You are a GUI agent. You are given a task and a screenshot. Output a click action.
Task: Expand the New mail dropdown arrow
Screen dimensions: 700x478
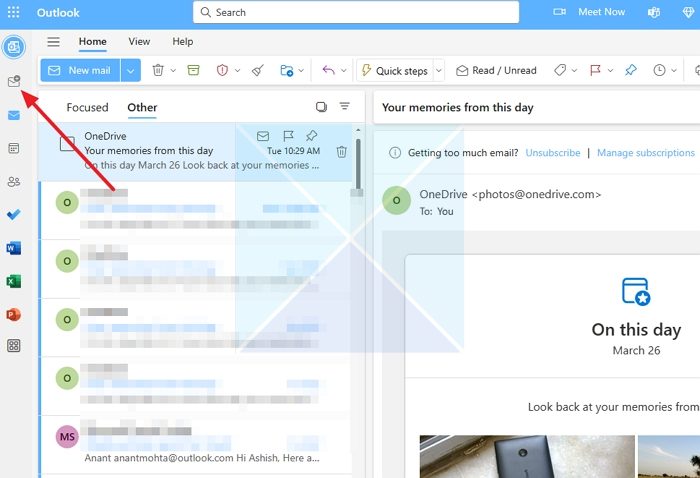(x=130, y=71)
